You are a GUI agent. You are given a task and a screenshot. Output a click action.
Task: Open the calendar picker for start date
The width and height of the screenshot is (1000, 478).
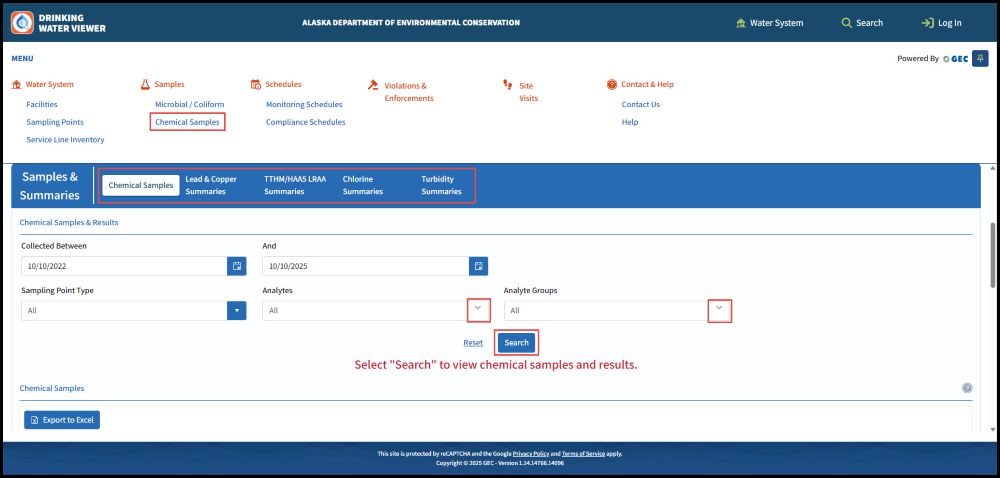237,266
